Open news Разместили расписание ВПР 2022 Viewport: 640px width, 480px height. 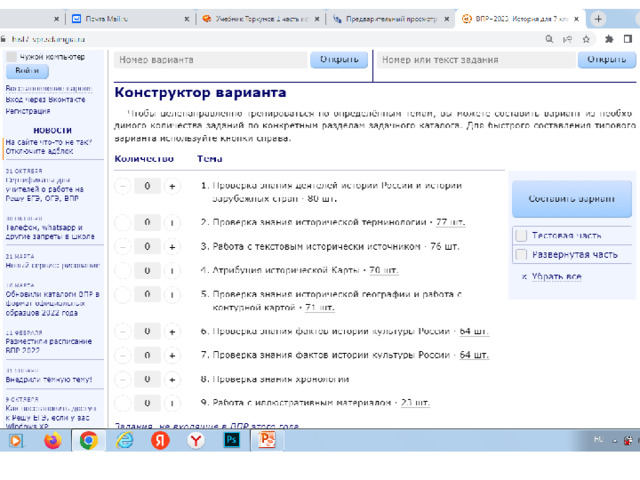[x=48, y=346]
